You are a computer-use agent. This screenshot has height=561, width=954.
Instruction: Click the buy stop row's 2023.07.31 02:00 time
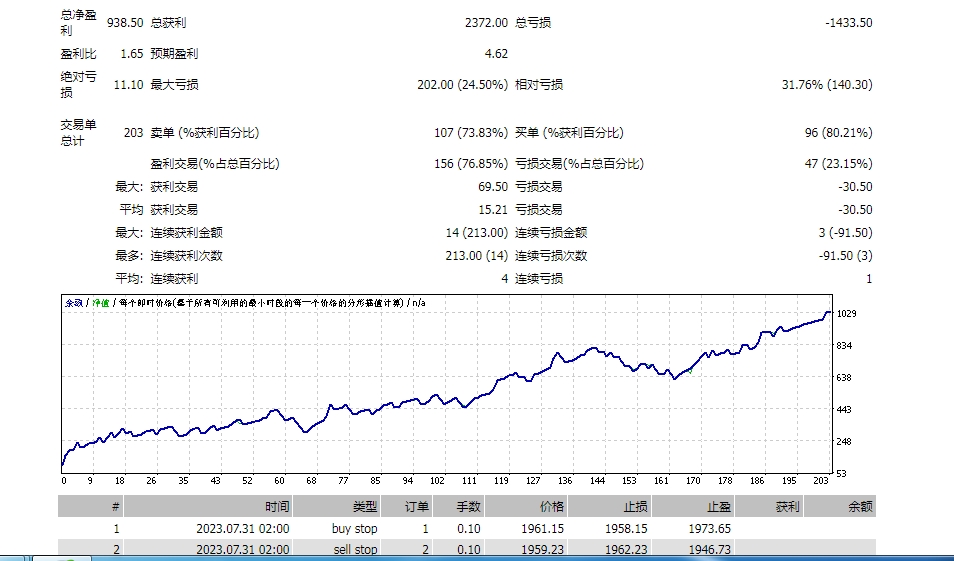pyautogui.click(x=243, y=529)
